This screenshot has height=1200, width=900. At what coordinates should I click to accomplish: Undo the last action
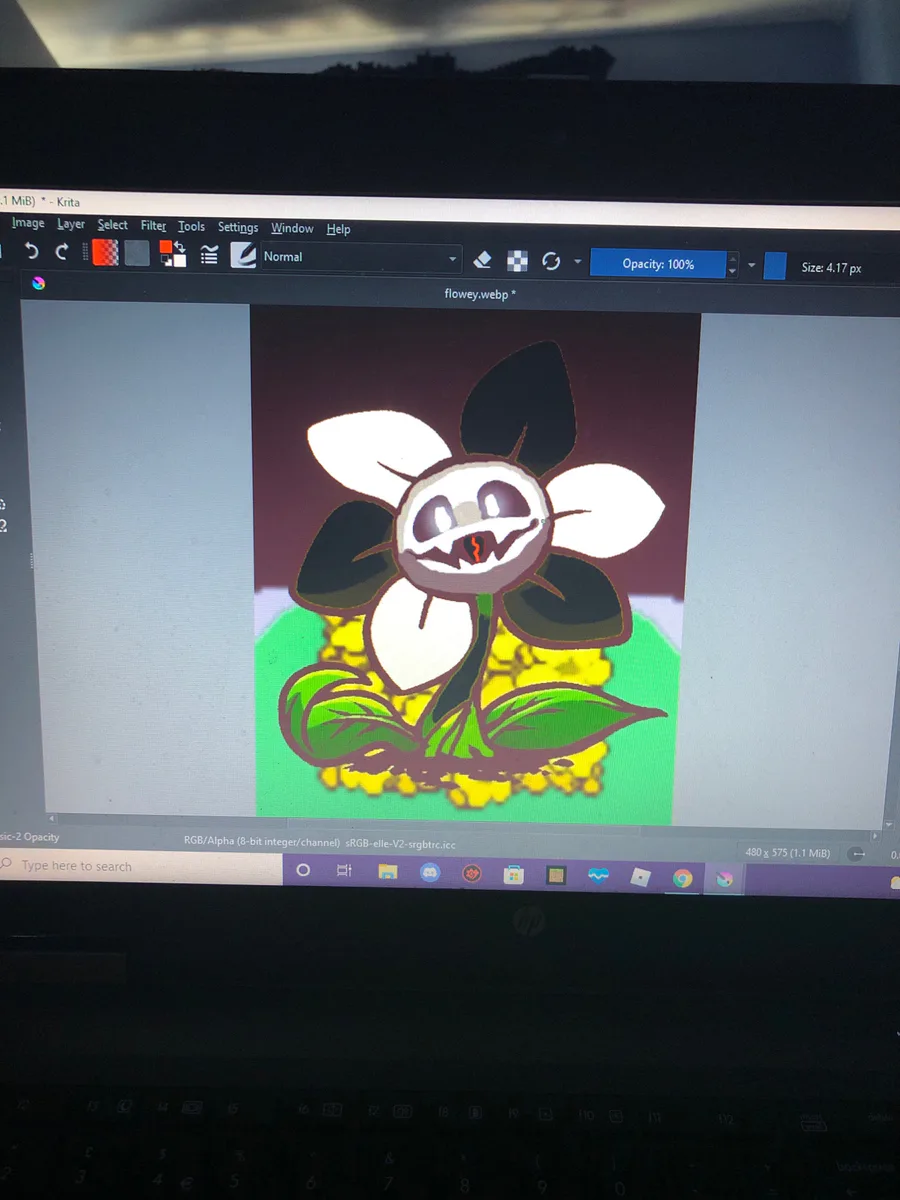pos(31,252)
